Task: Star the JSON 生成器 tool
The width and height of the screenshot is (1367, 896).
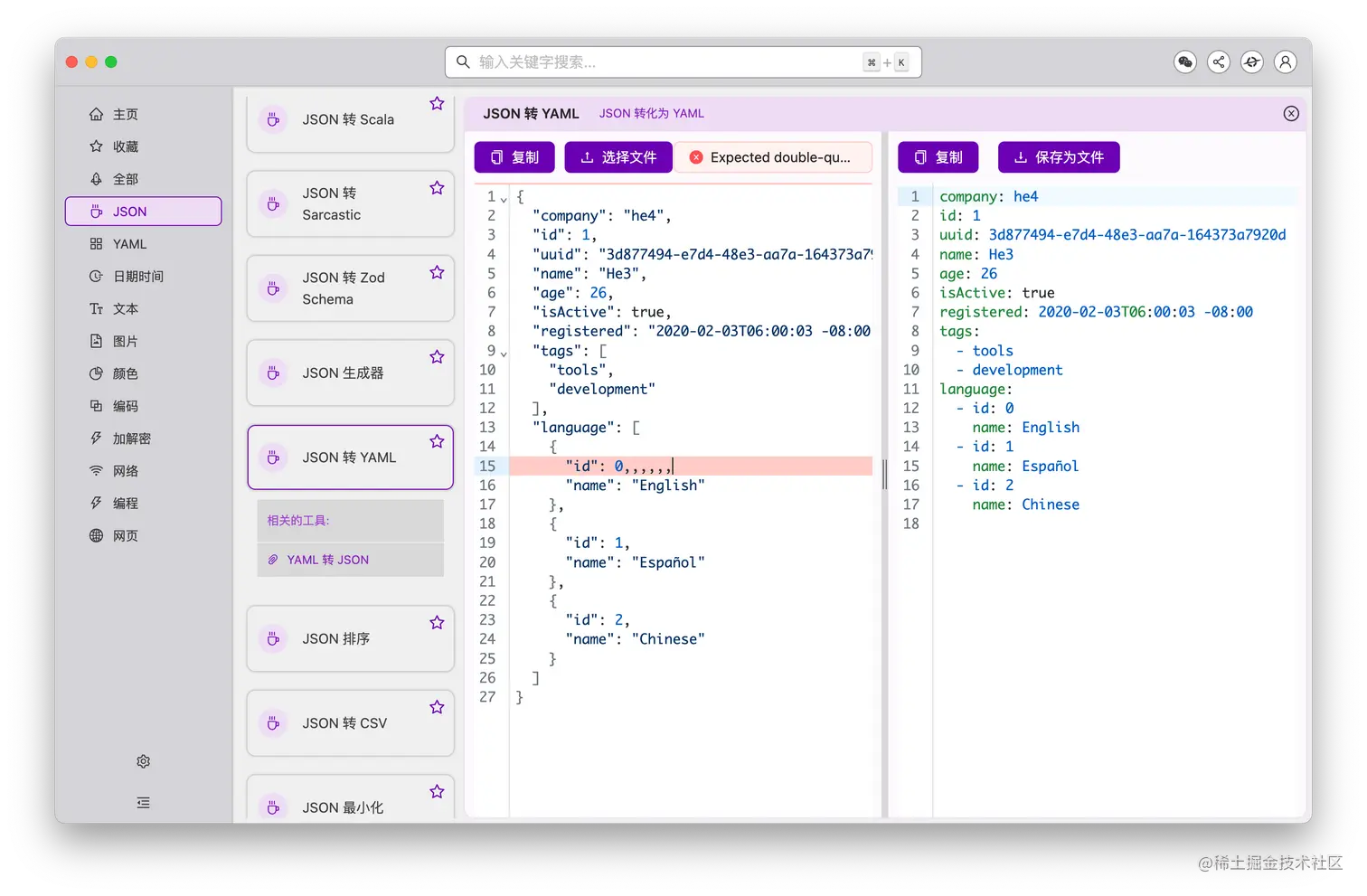Action: point(437,357)
